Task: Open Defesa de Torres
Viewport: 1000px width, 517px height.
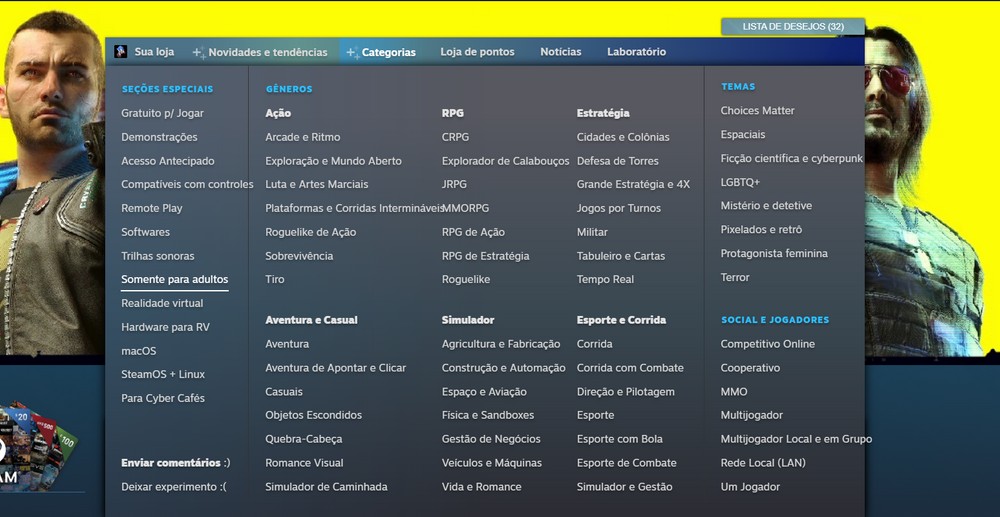Action: 618,161
